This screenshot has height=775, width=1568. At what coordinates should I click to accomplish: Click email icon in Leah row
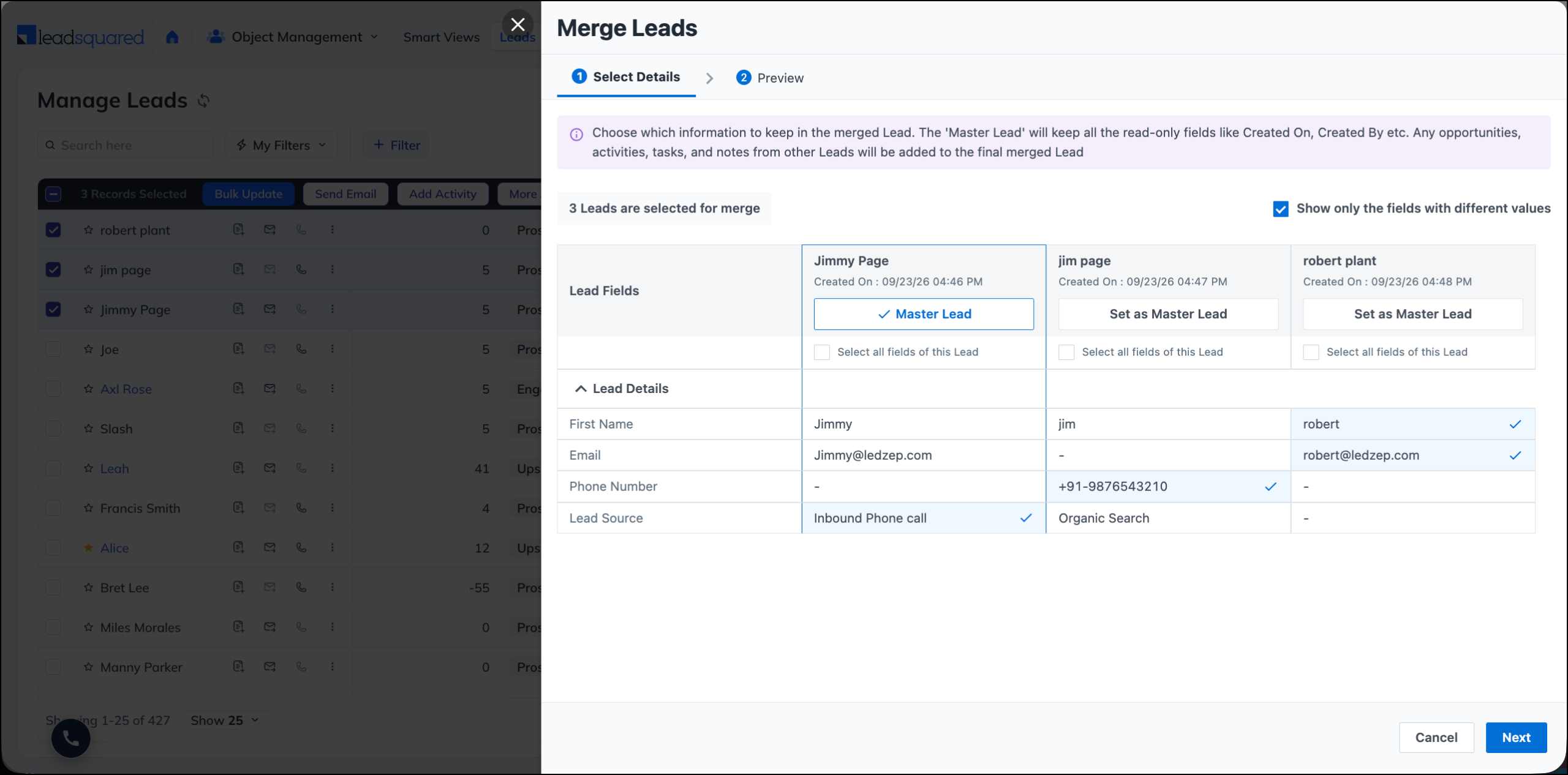pos(269,468)
